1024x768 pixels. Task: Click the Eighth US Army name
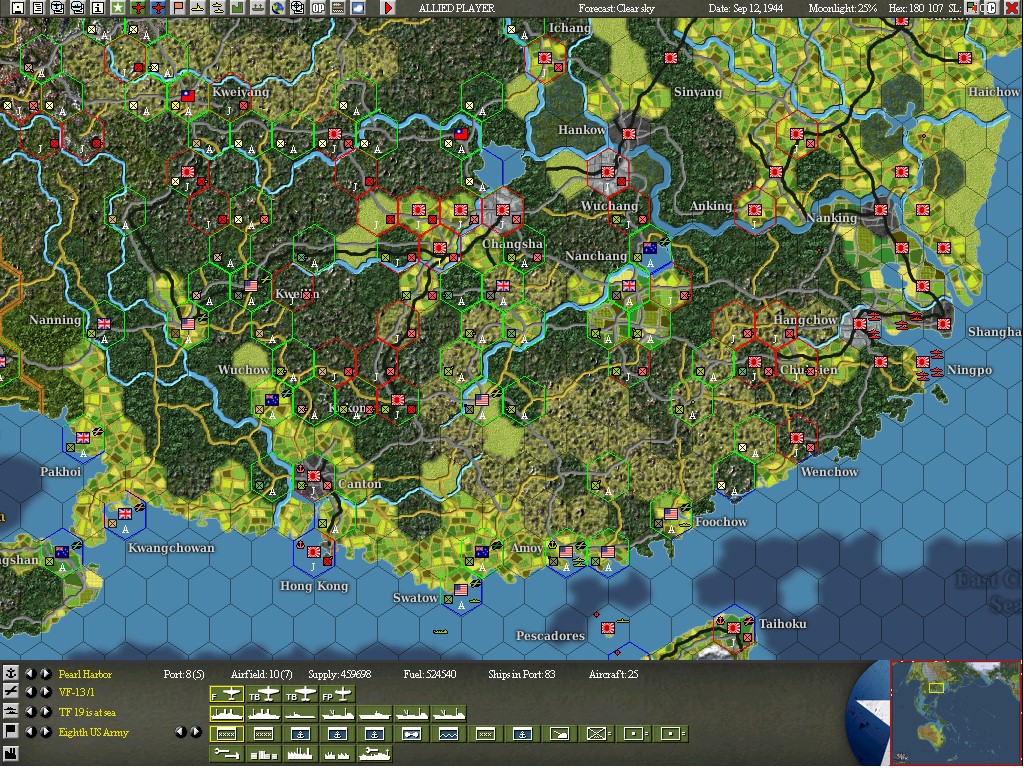tap(93, 732)
